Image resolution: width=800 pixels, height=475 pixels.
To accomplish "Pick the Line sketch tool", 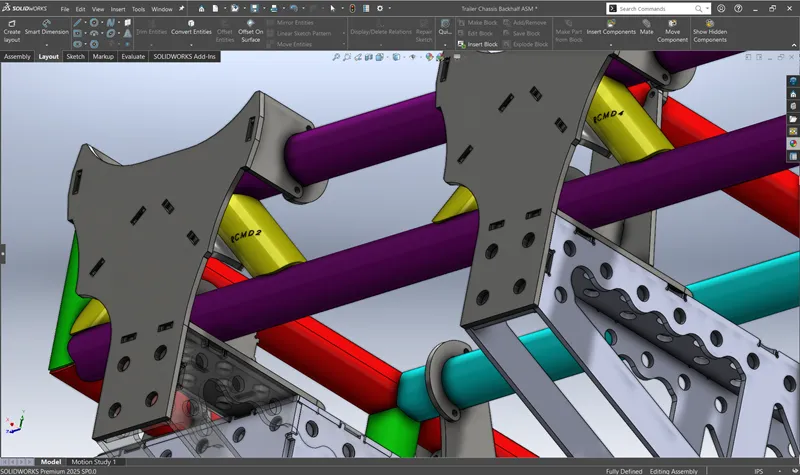I will (78, 22).
